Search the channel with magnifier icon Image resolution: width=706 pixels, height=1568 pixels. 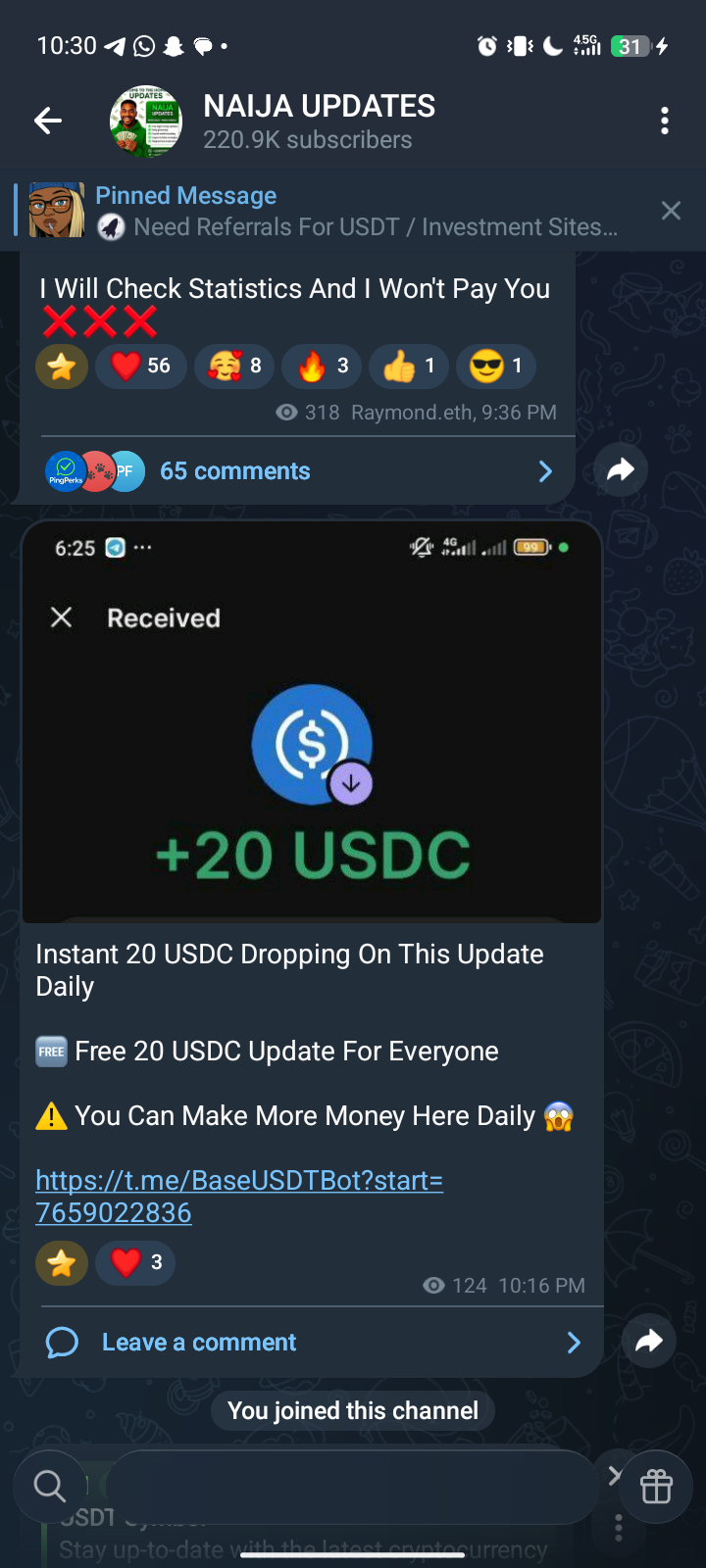(49, 1486)
